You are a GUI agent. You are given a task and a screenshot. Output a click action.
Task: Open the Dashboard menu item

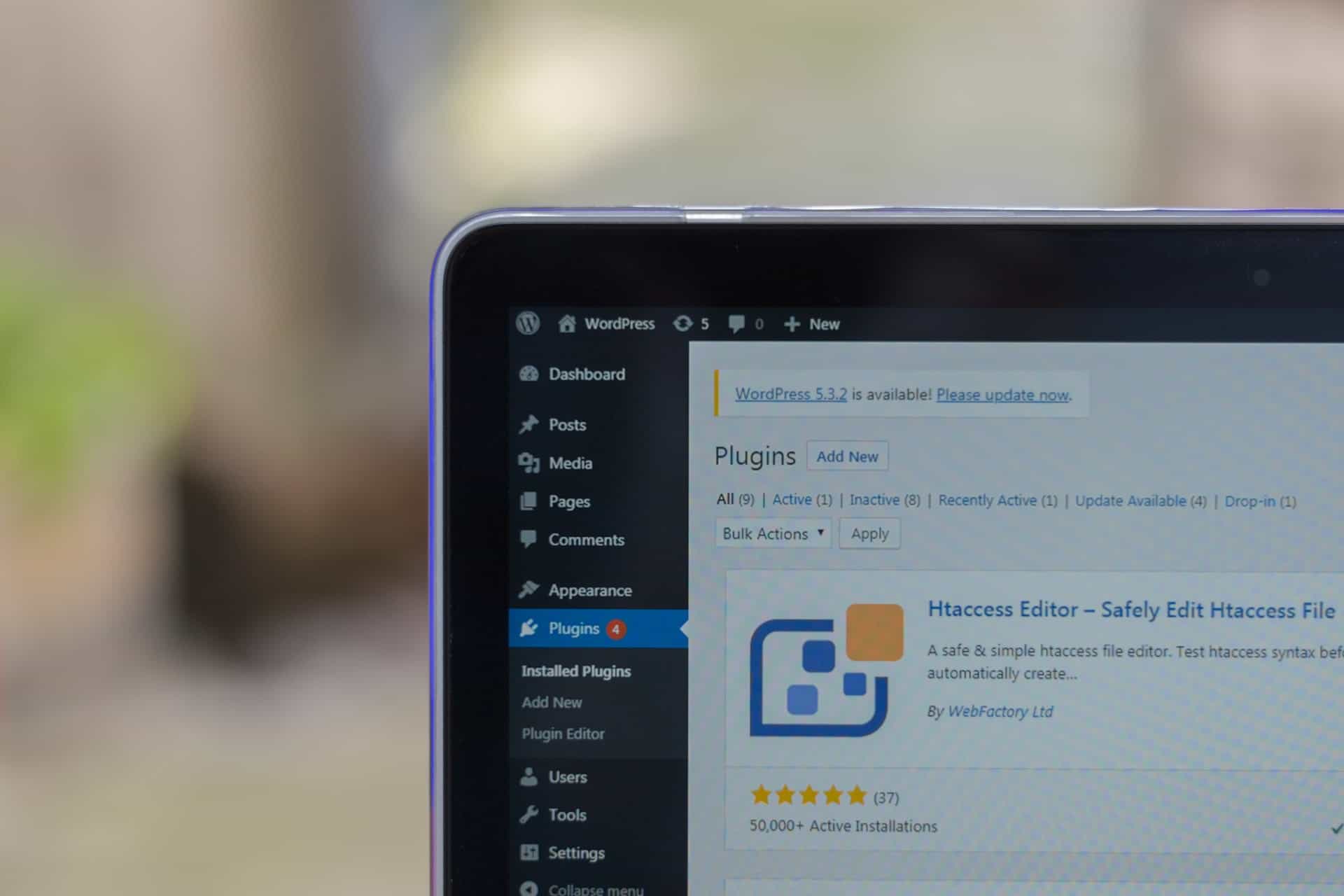[x=583, y=373]
